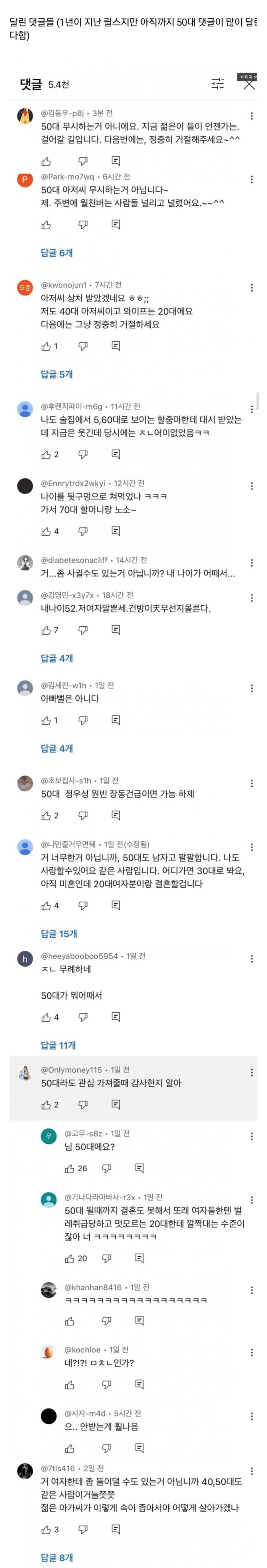Open three-dot menu for @Ennrytrdx2wkyi comment
The width and height of the screenshot is (267, 1568).
tap(252, 486)
